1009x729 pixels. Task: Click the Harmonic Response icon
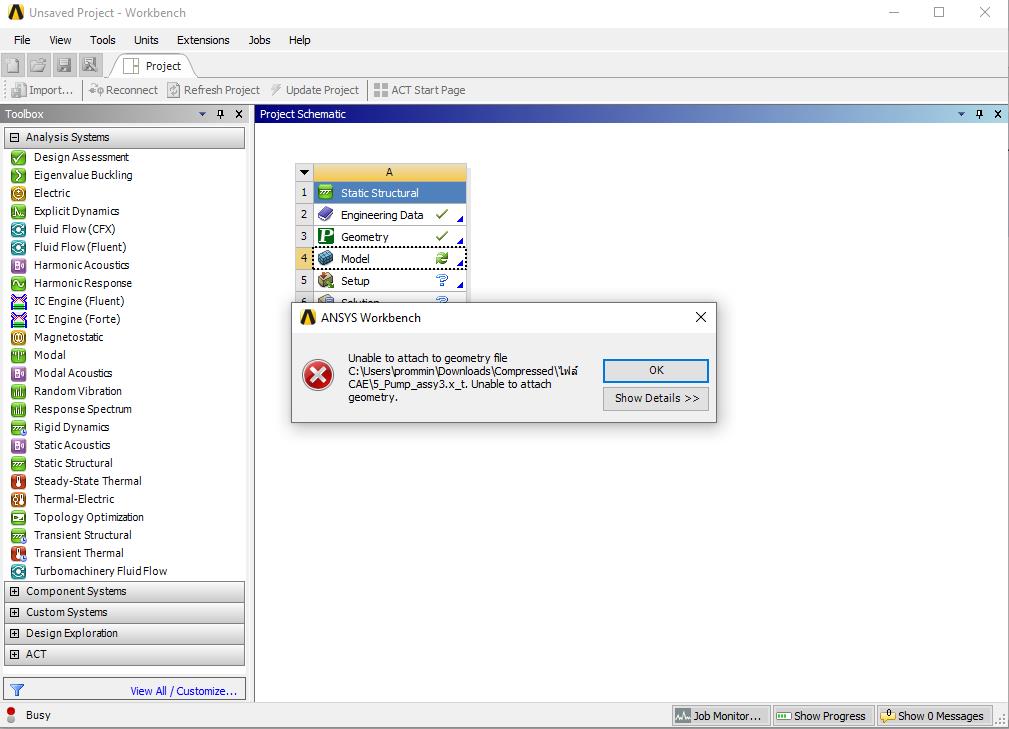tap(19, 283)
